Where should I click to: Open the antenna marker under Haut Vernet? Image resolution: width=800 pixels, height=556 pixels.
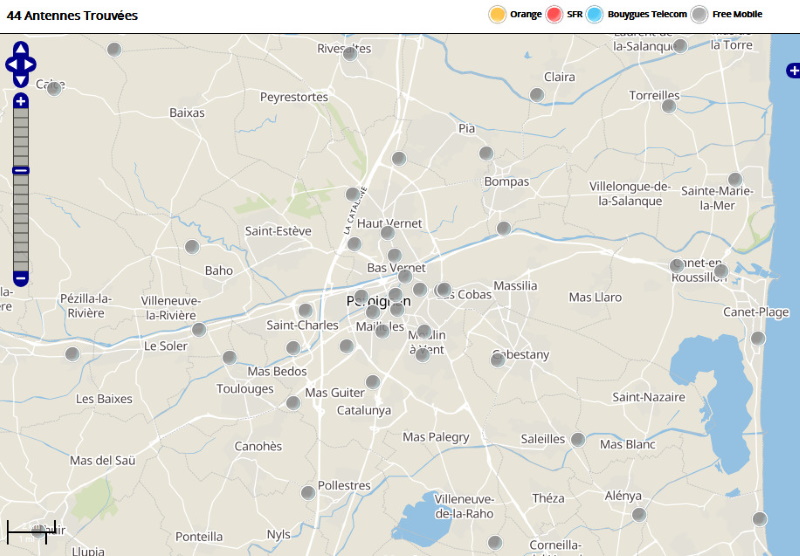point(388,233)
